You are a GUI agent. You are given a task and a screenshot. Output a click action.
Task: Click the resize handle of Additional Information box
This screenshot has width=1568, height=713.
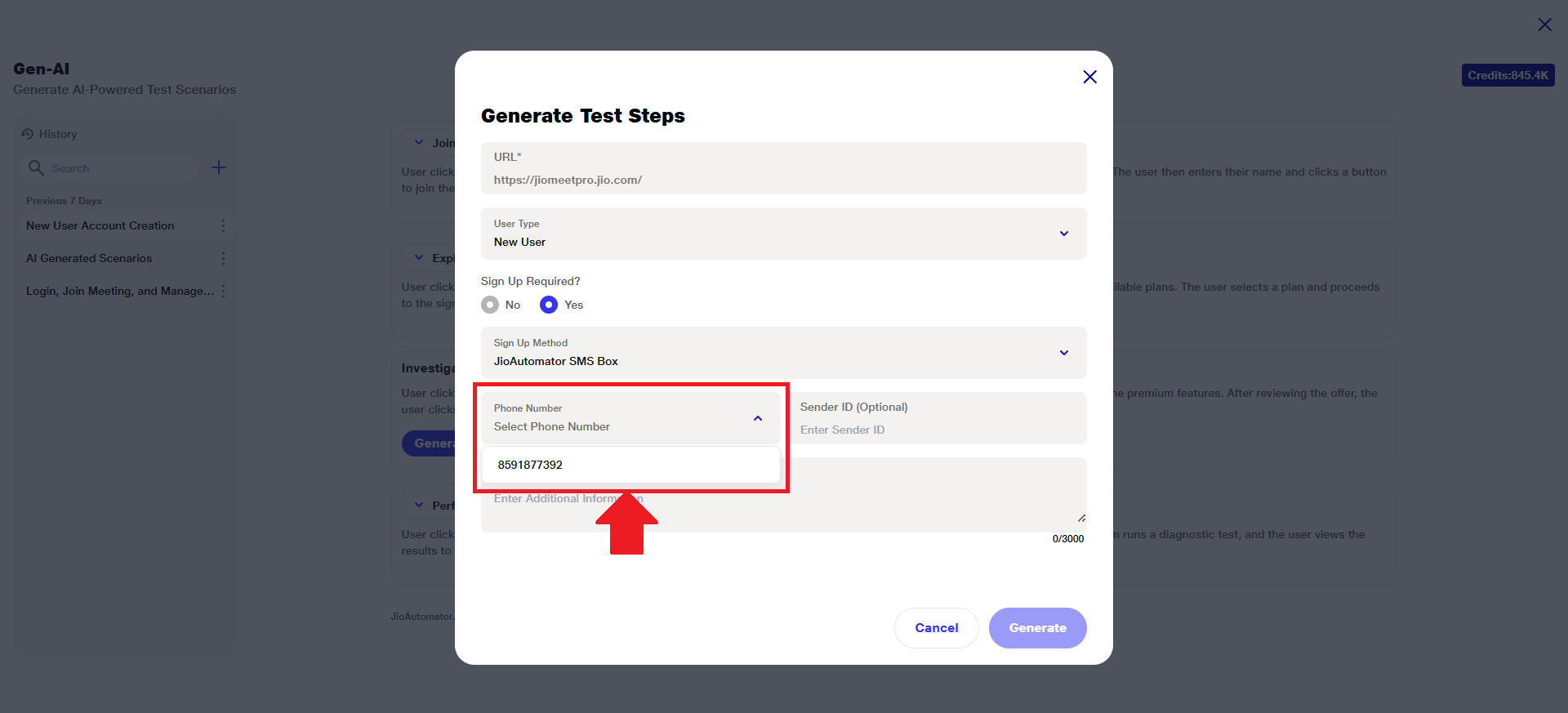click(x=1081, y=518)
